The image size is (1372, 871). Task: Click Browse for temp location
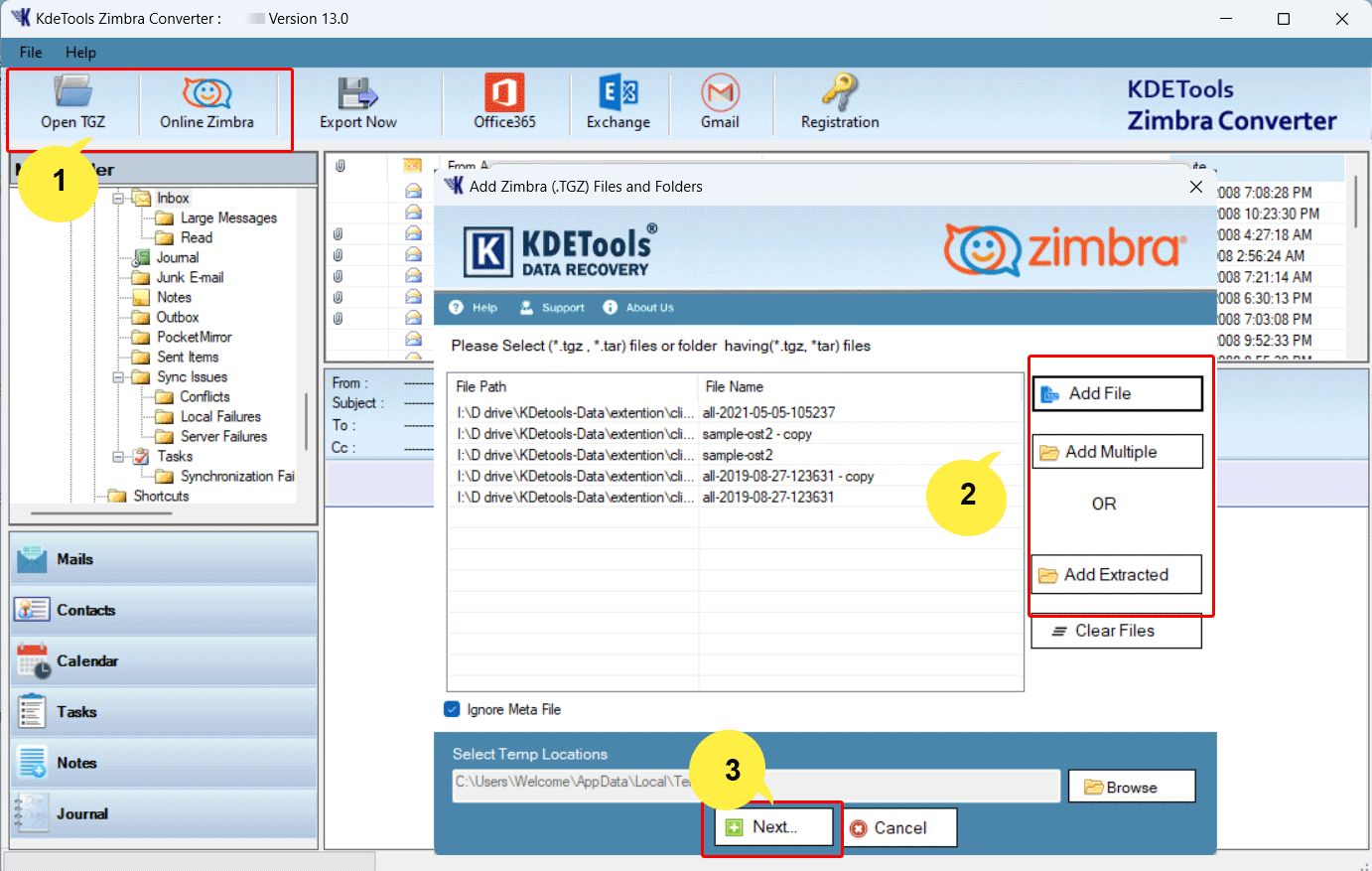(1132, 787)
